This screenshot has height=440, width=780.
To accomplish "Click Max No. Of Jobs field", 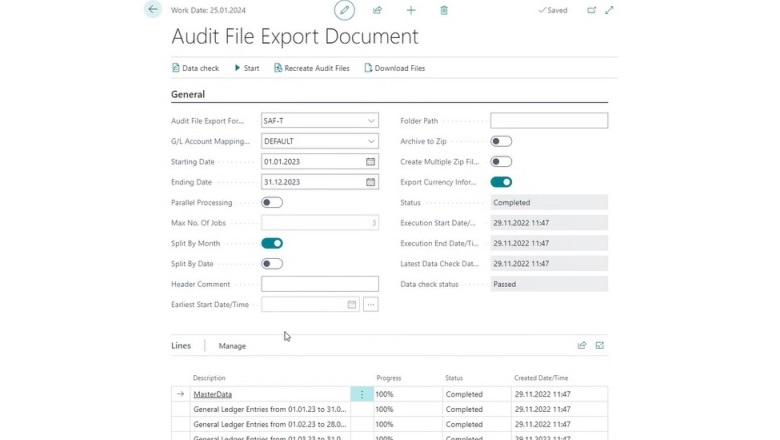I will tap(320, 223).
